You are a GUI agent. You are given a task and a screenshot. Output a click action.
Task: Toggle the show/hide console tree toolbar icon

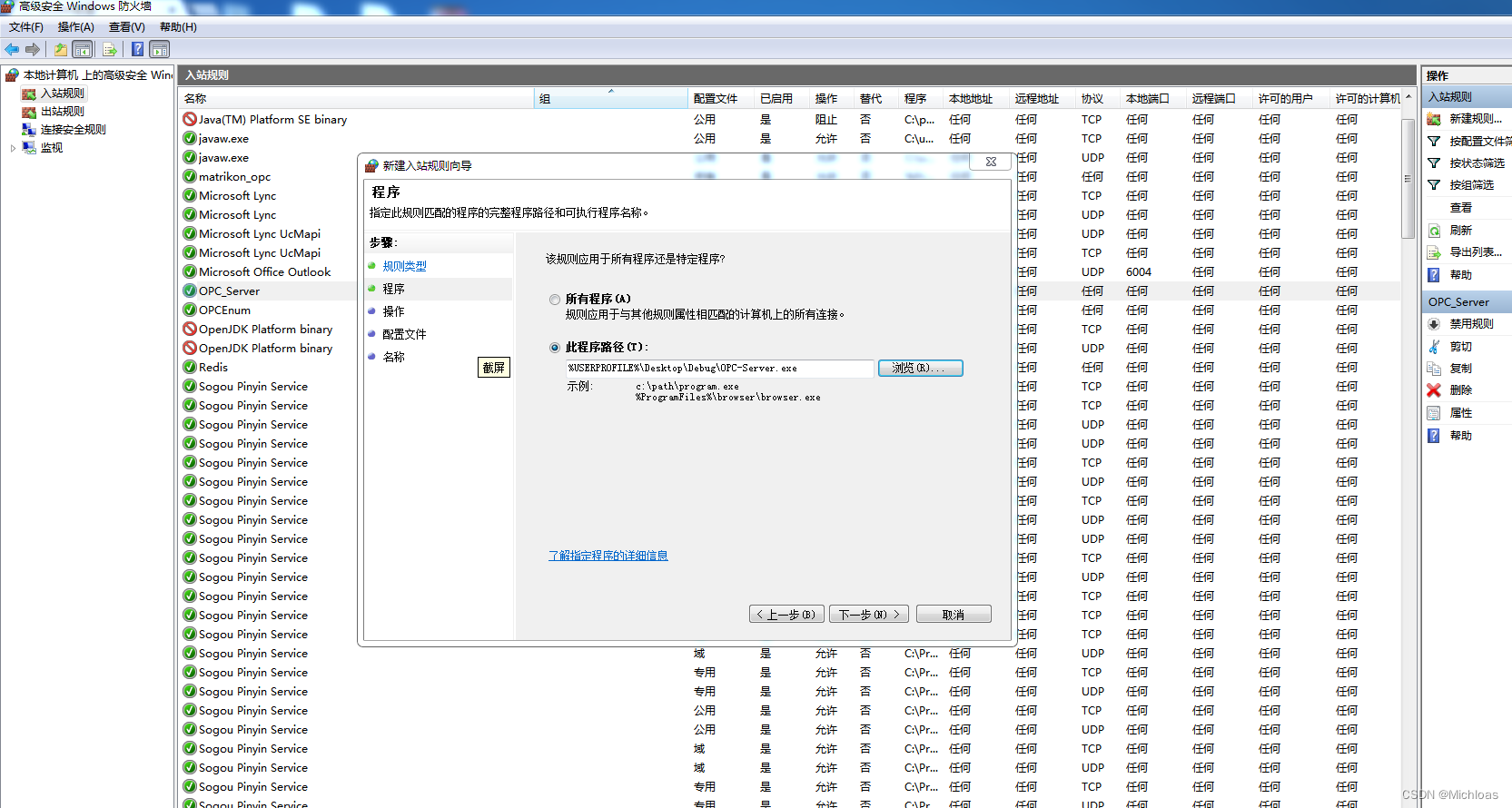(x=83, y=49)
